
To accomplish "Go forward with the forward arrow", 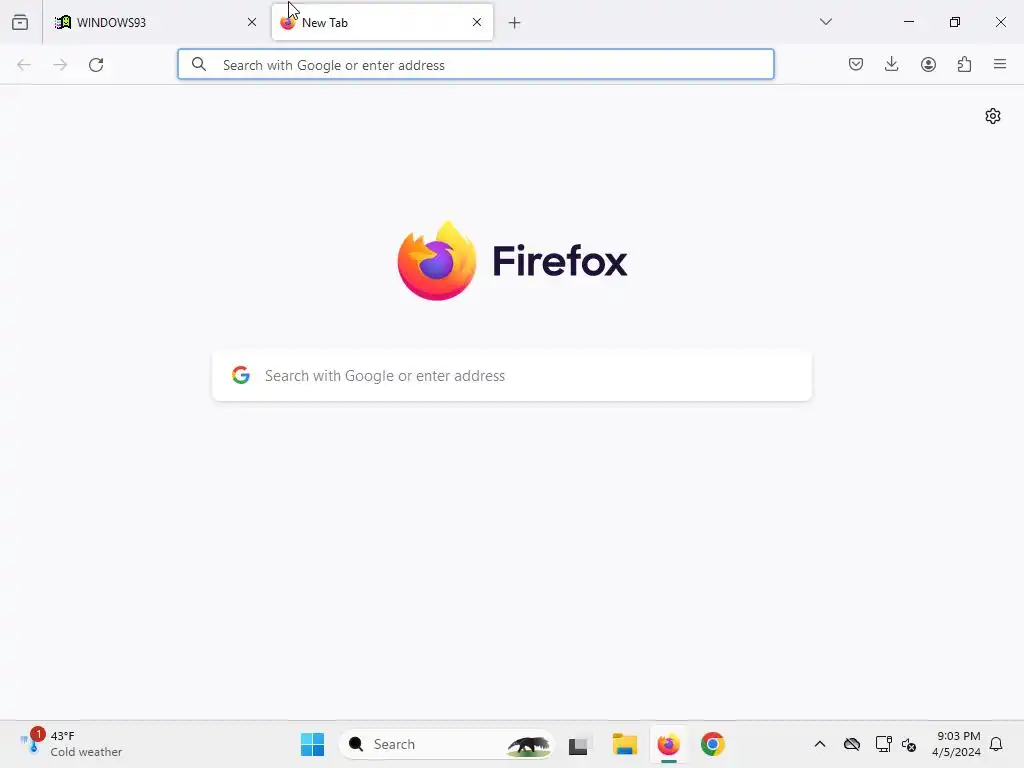I will click(x=60, y=65).
